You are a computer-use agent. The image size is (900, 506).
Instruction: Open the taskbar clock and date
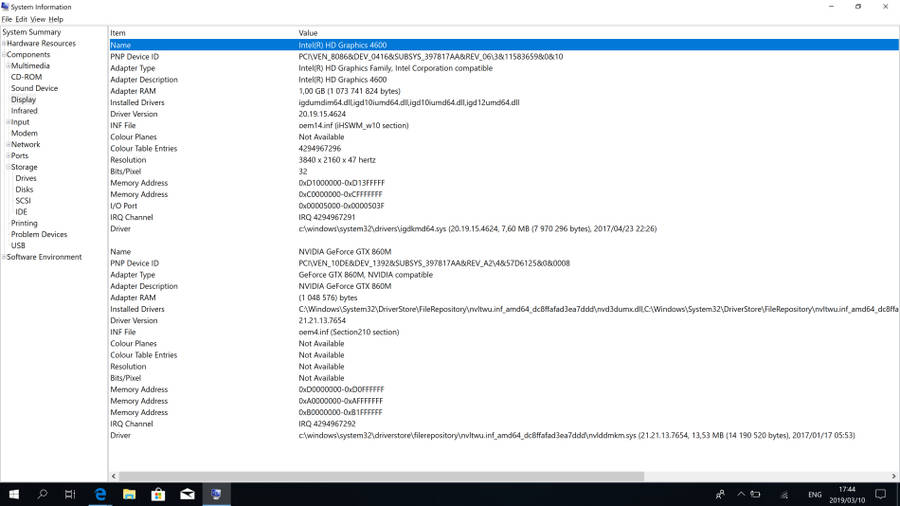pos(847,495)
